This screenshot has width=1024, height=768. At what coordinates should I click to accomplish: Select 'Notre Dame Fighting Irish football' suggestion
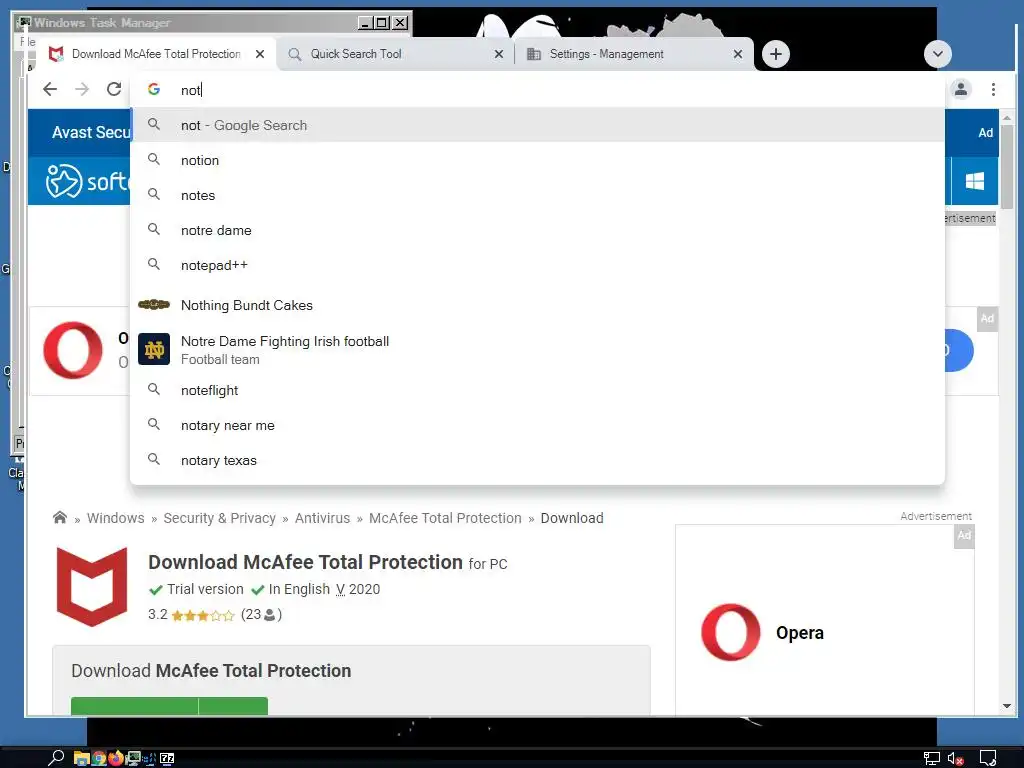537,349
